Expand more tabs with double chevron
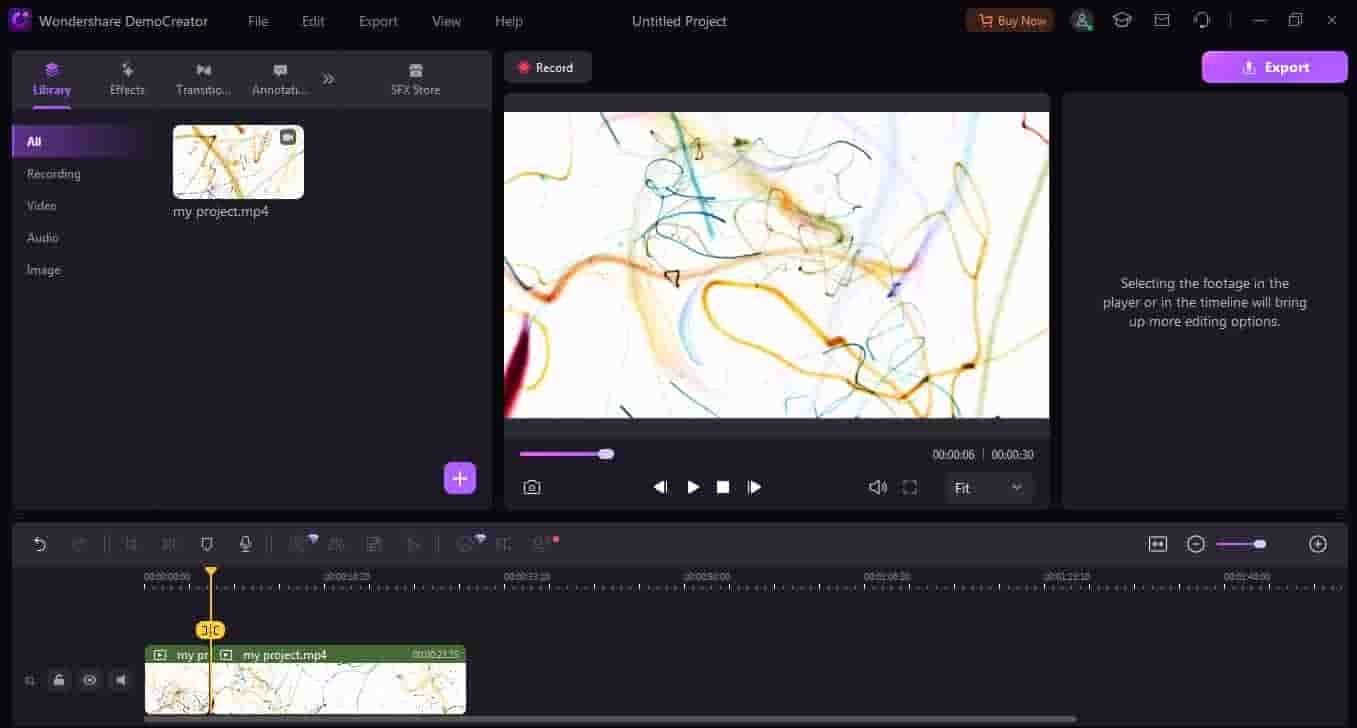The height and width of the screenshot is (728, 1357). point(328,79)
